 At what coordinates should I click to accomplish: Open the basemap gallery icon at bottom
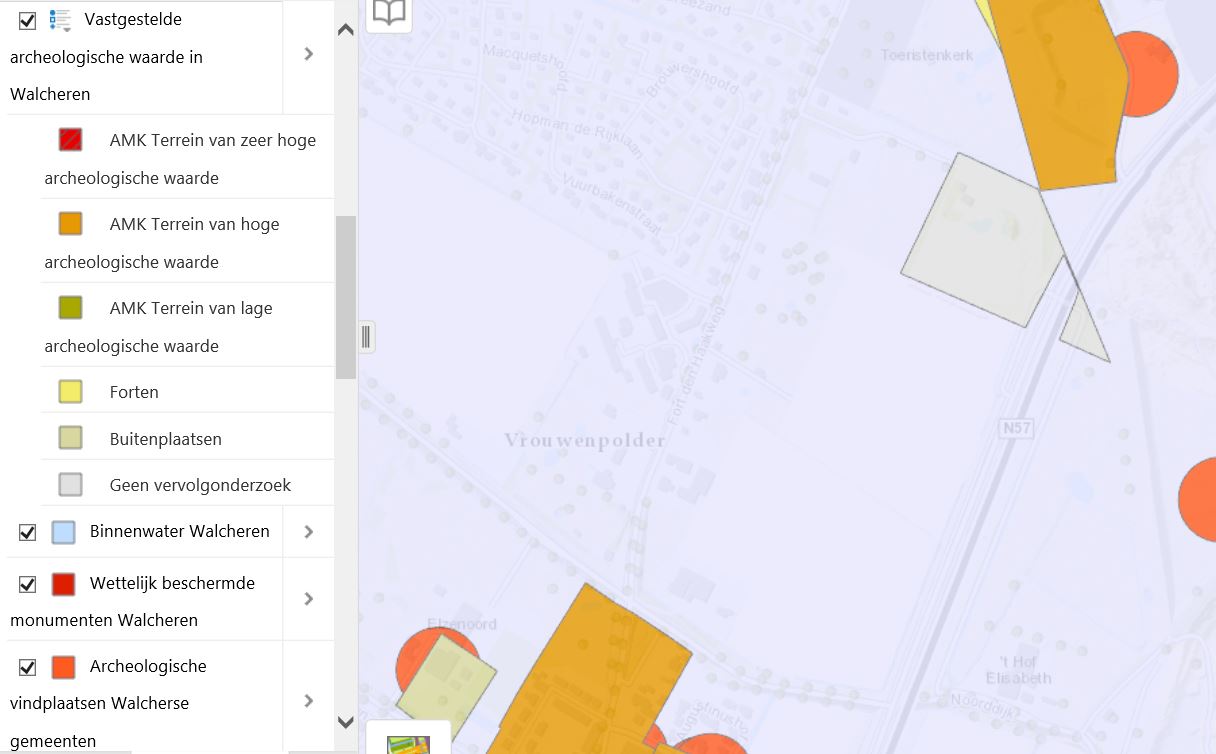[x=408, y=738]
